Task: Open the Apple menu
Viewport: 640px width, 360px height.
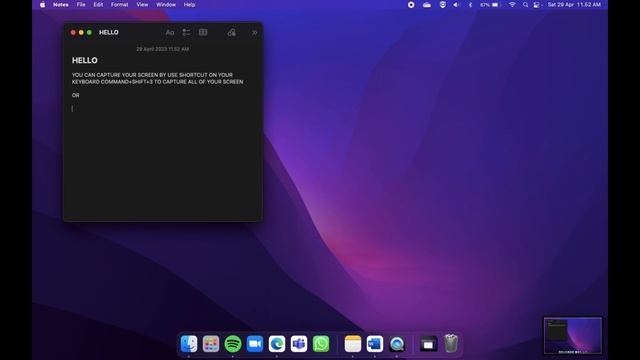Action: 42,4
